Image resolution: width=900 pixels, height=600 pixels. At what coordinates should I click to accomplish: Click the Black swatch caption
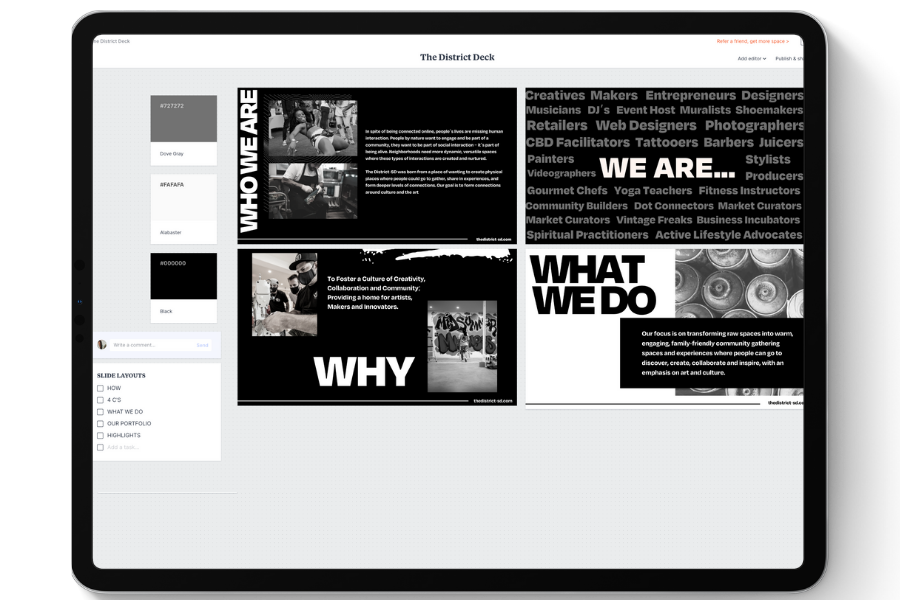coord(166,311)
